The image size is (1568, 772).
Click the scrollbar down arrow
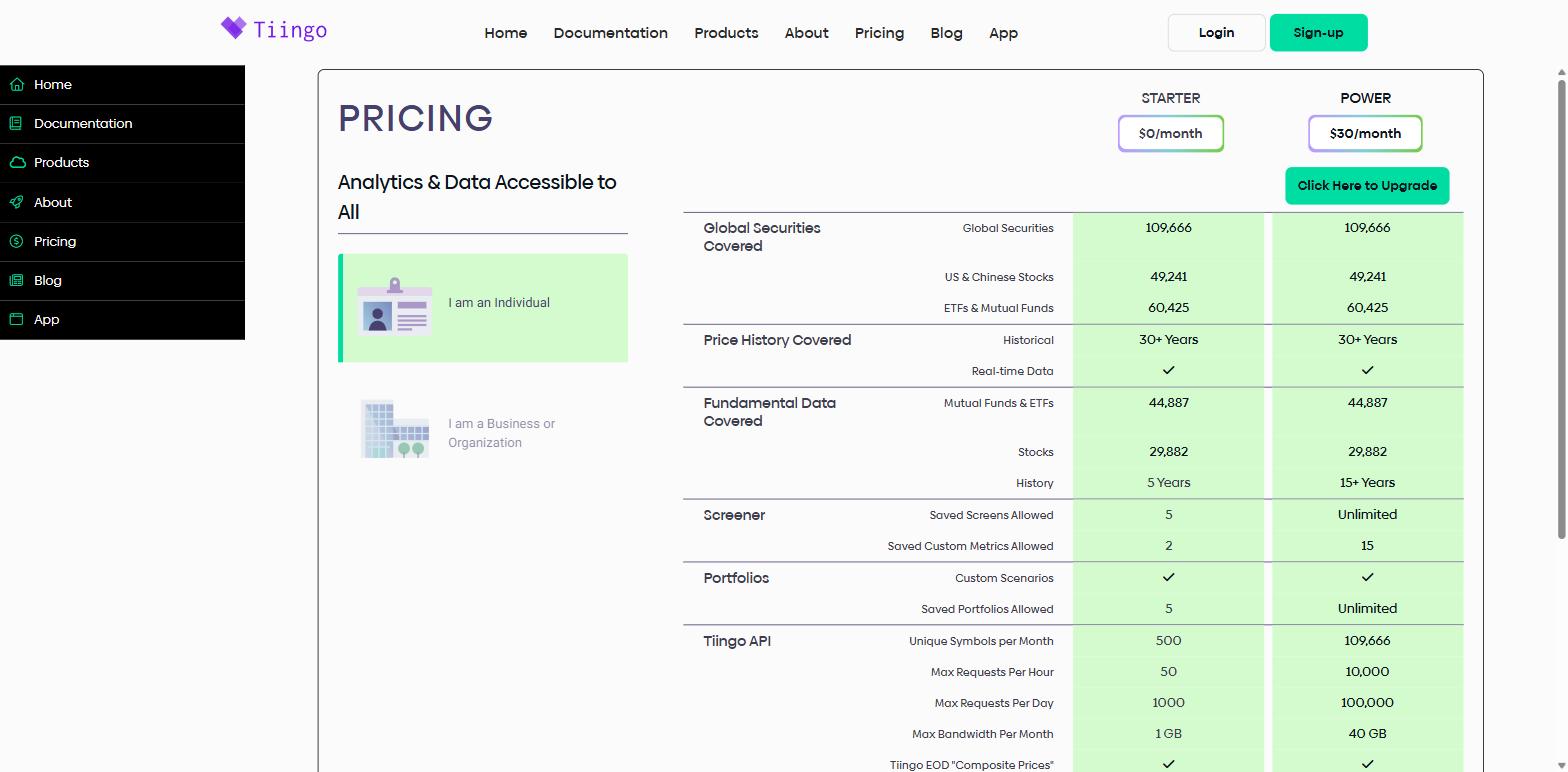[1561, 765]
